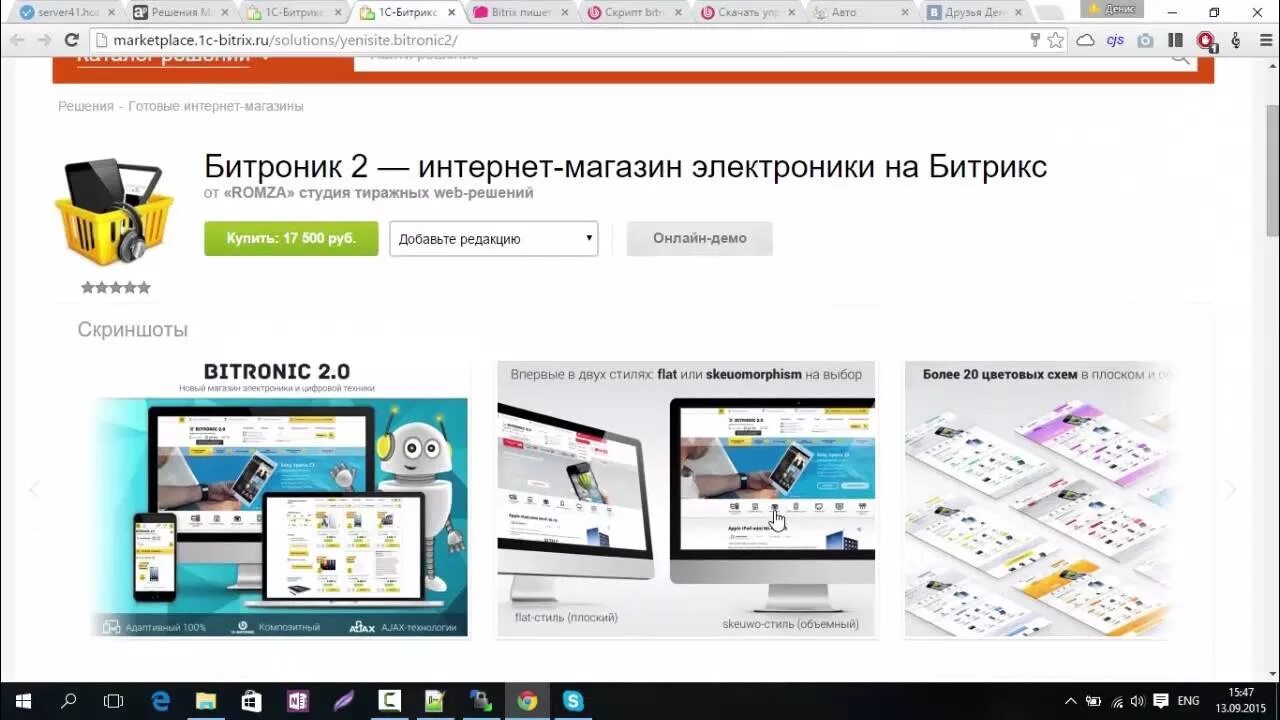This screenshot has height=720, width=1280.
Task: Open network Wi-Fi status in tray
Action: tap(1117, 701)
